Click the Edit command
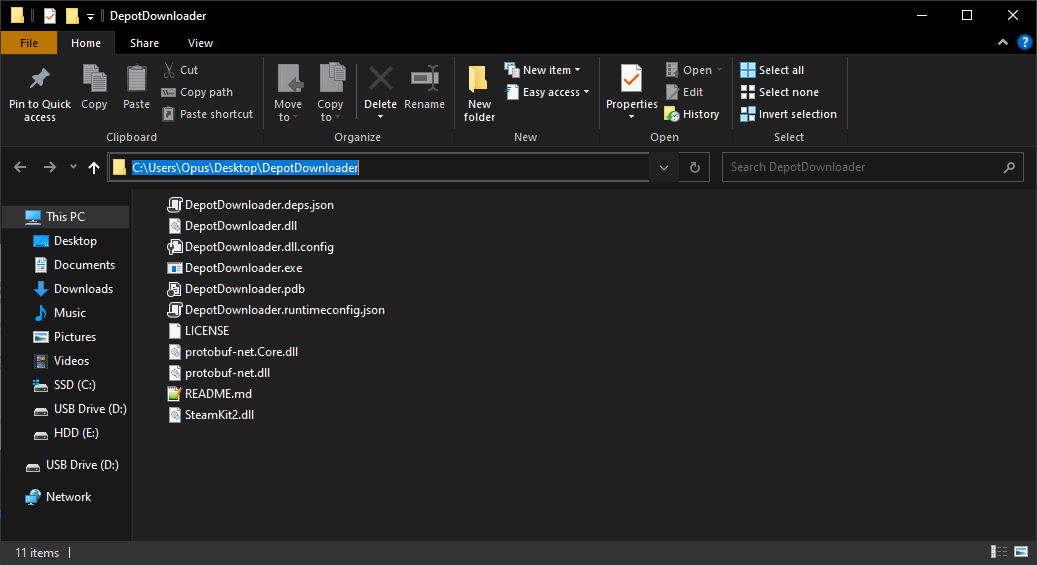Viewport: 1037px width, 565px height. [x=684, y=92]
